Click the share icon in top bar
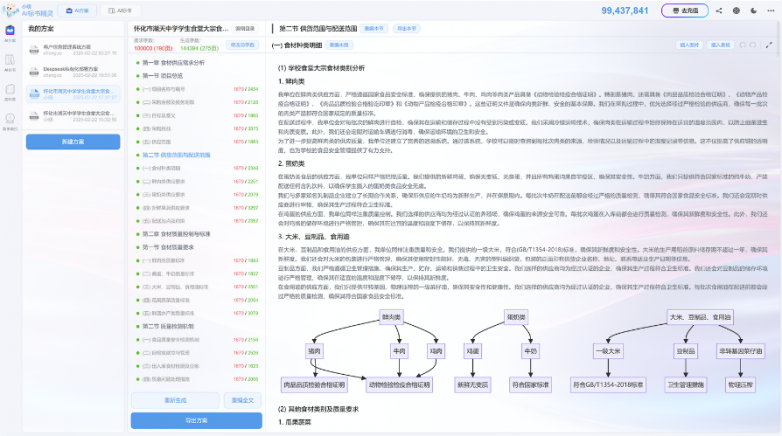The width and height of the screenshot is (782, 436). point(720,10)
